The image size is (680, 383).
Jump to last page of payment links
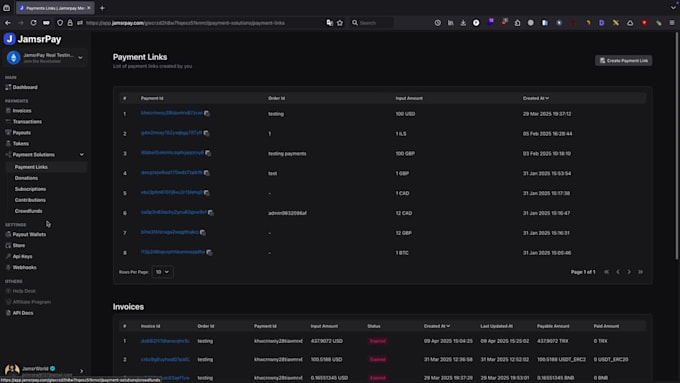(641, 272)
